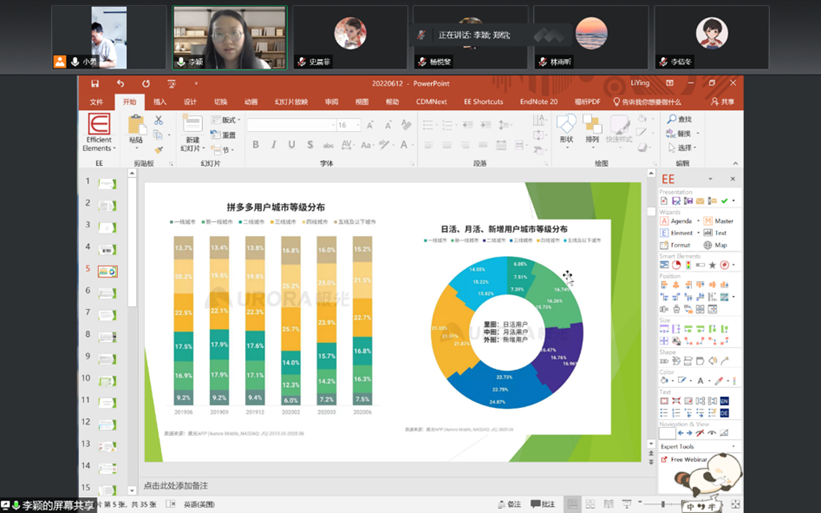Switch to the EE Shortcuts ribbon tab
The height and width of the screenshot is (513, 821).
click(483, 102)
